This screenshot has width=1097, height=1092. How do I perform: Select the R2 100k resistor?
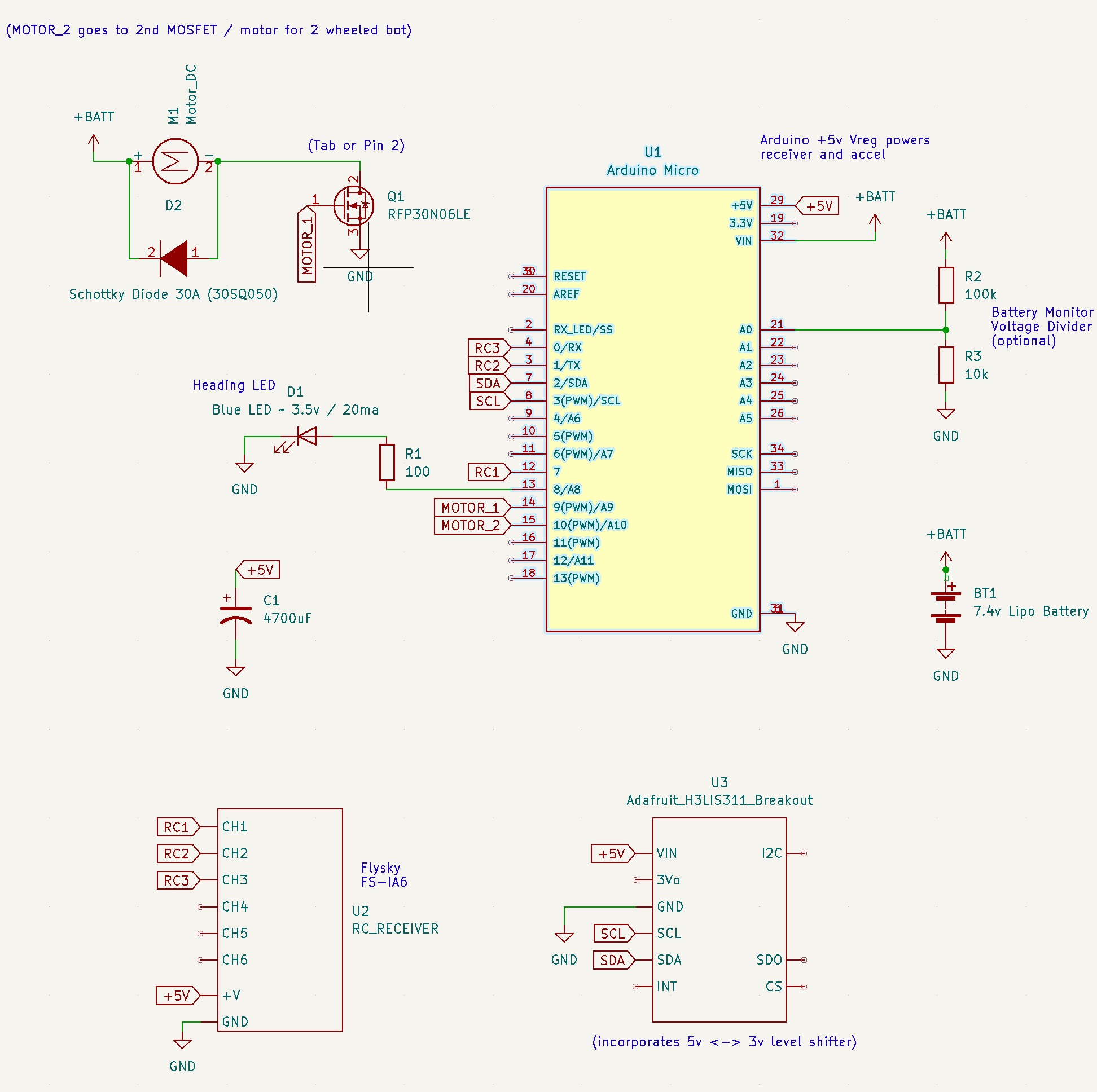(x=945, y=285)
